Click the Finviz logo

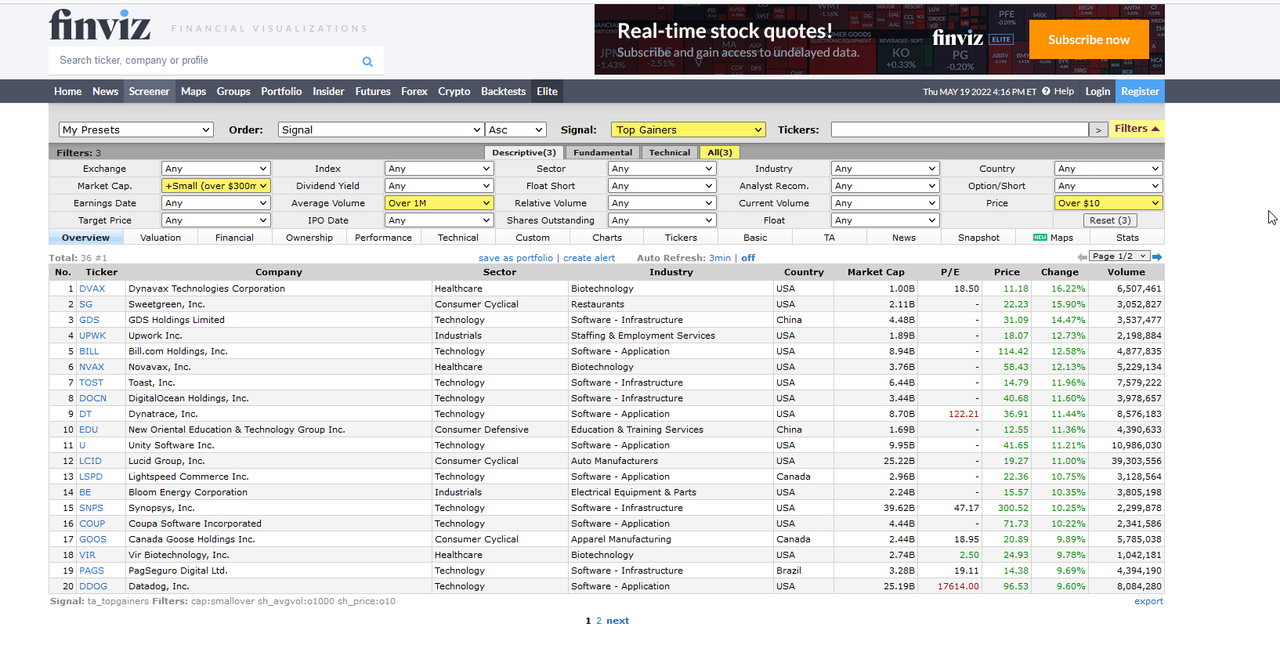(100, 24)
